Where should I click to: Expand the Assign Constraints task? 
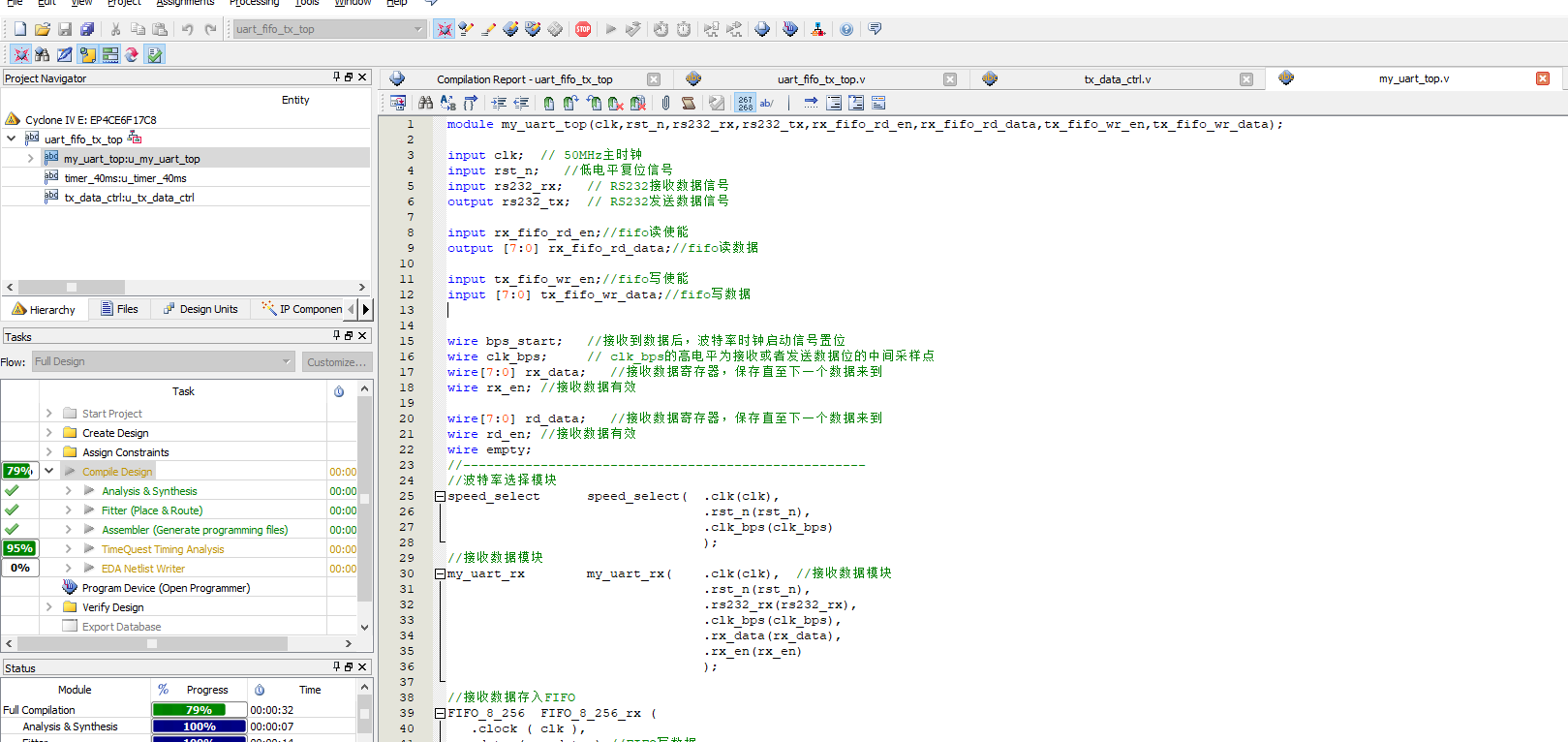(x=49, y=452)
